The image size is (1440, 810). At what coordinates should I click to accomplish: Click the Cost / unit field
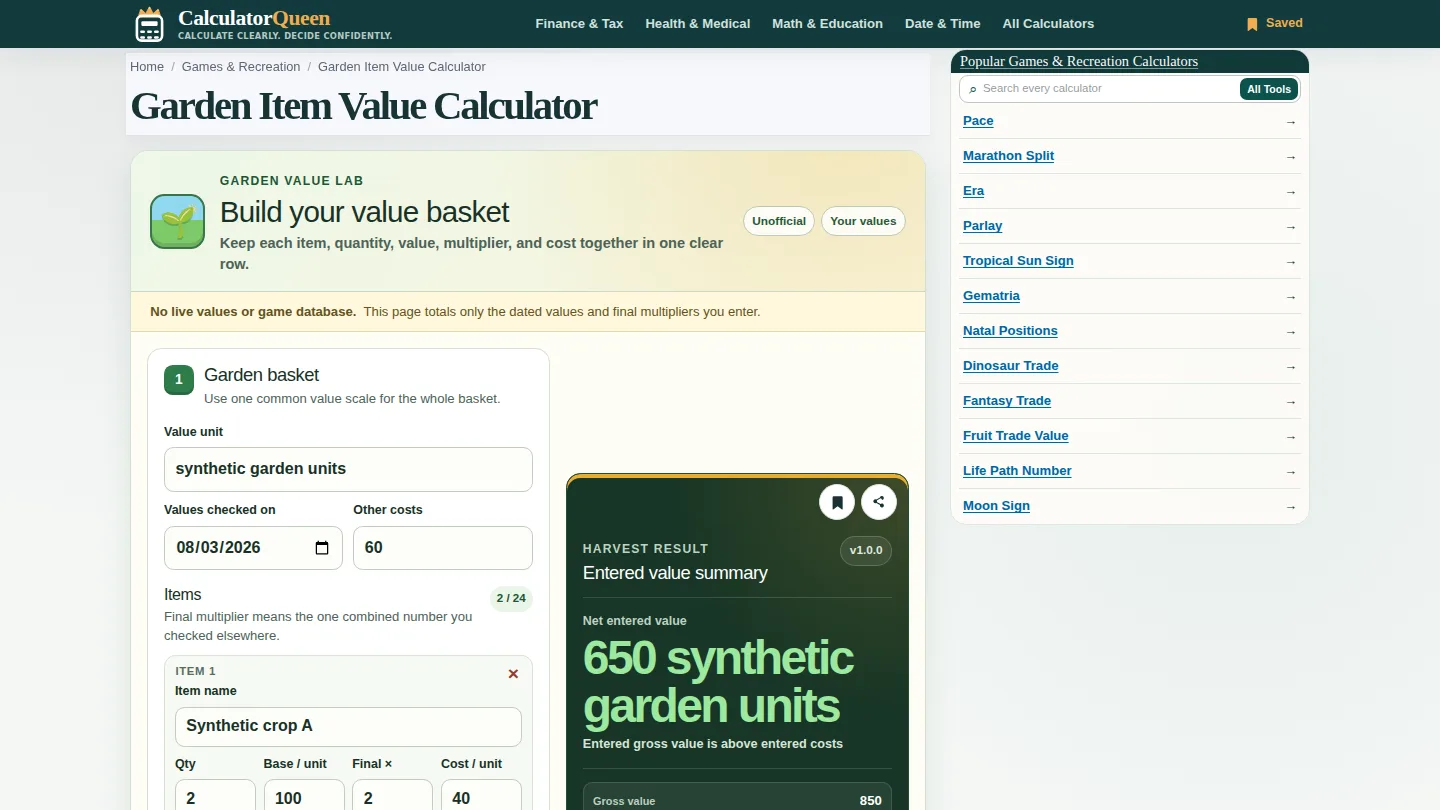tap(481, 797)
